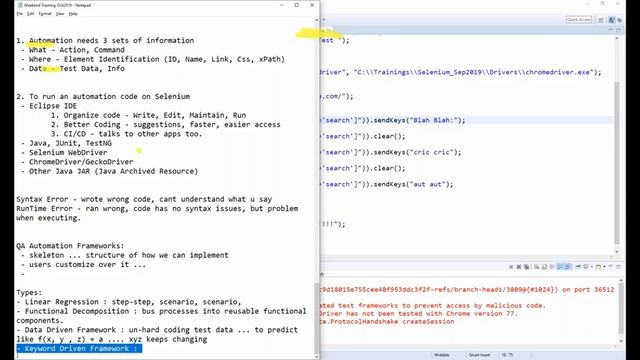Minimize the Eclipse editor area
This screenshot has height=360, width=640.
pyautogui.click(x=611, y=29)
